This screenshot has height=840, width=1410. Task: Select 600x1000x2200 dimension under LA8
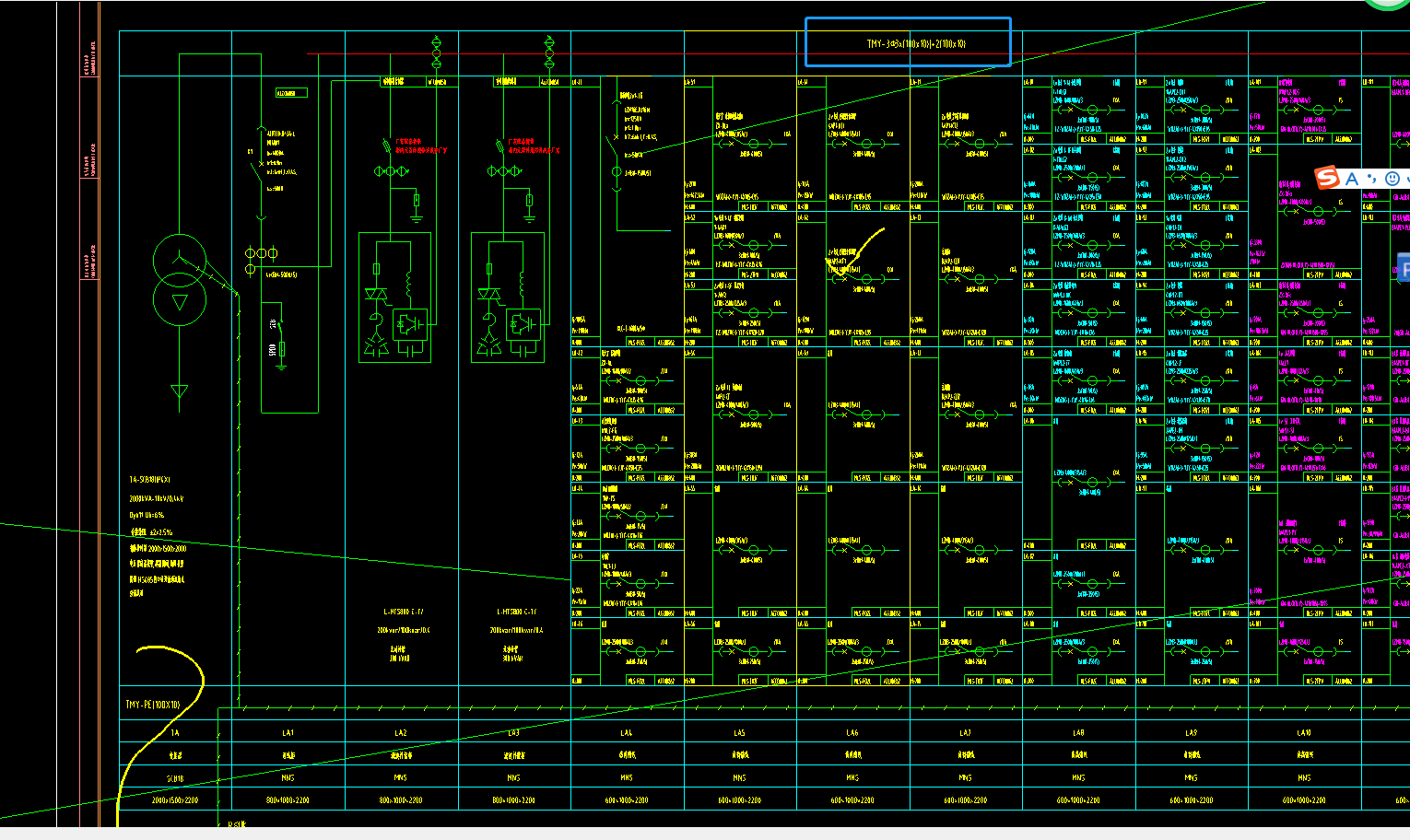(x=1078, y=800)
